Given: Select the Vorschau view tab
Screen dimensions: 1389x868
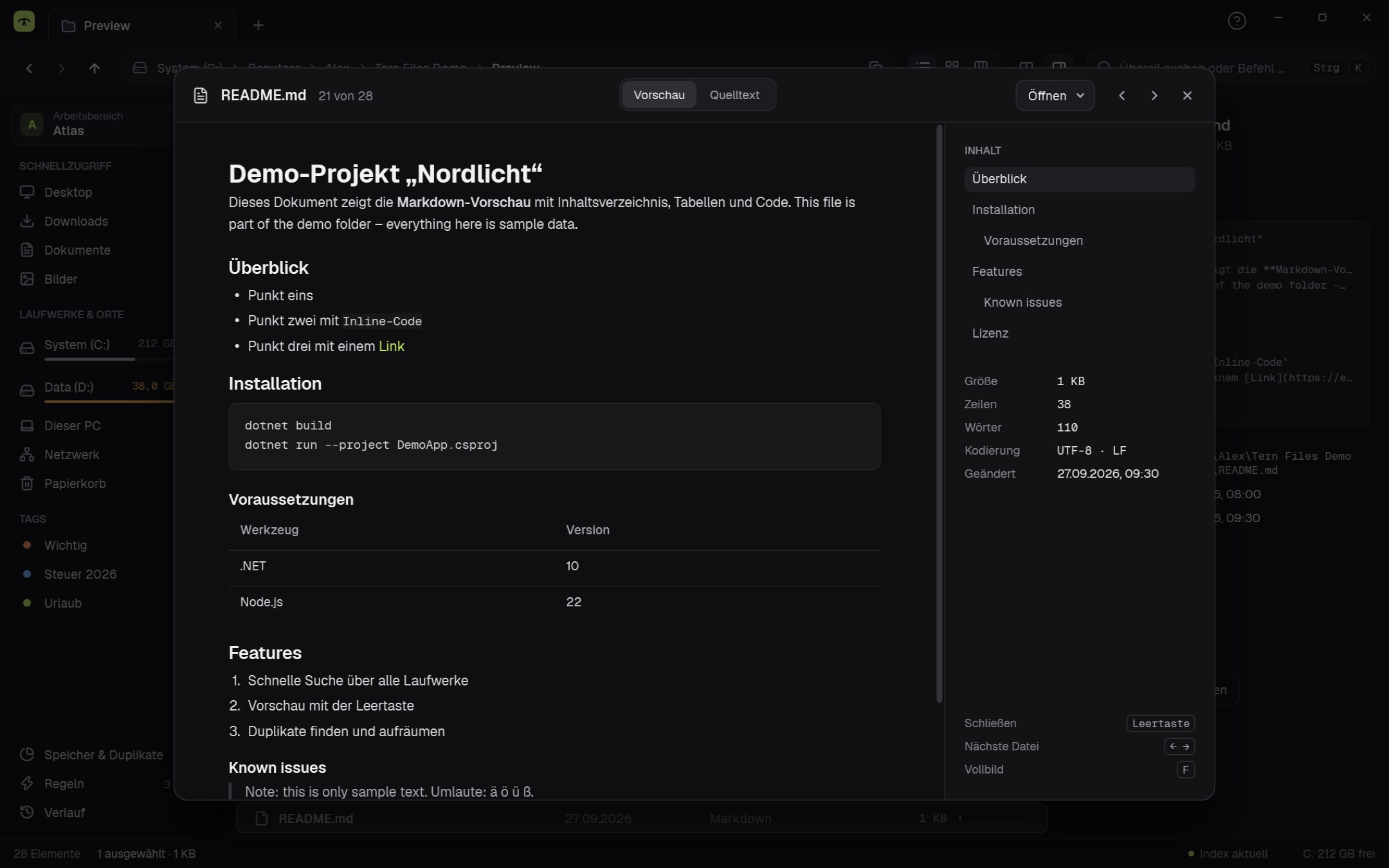Looking at the screenshot, I should pos(658,95).
